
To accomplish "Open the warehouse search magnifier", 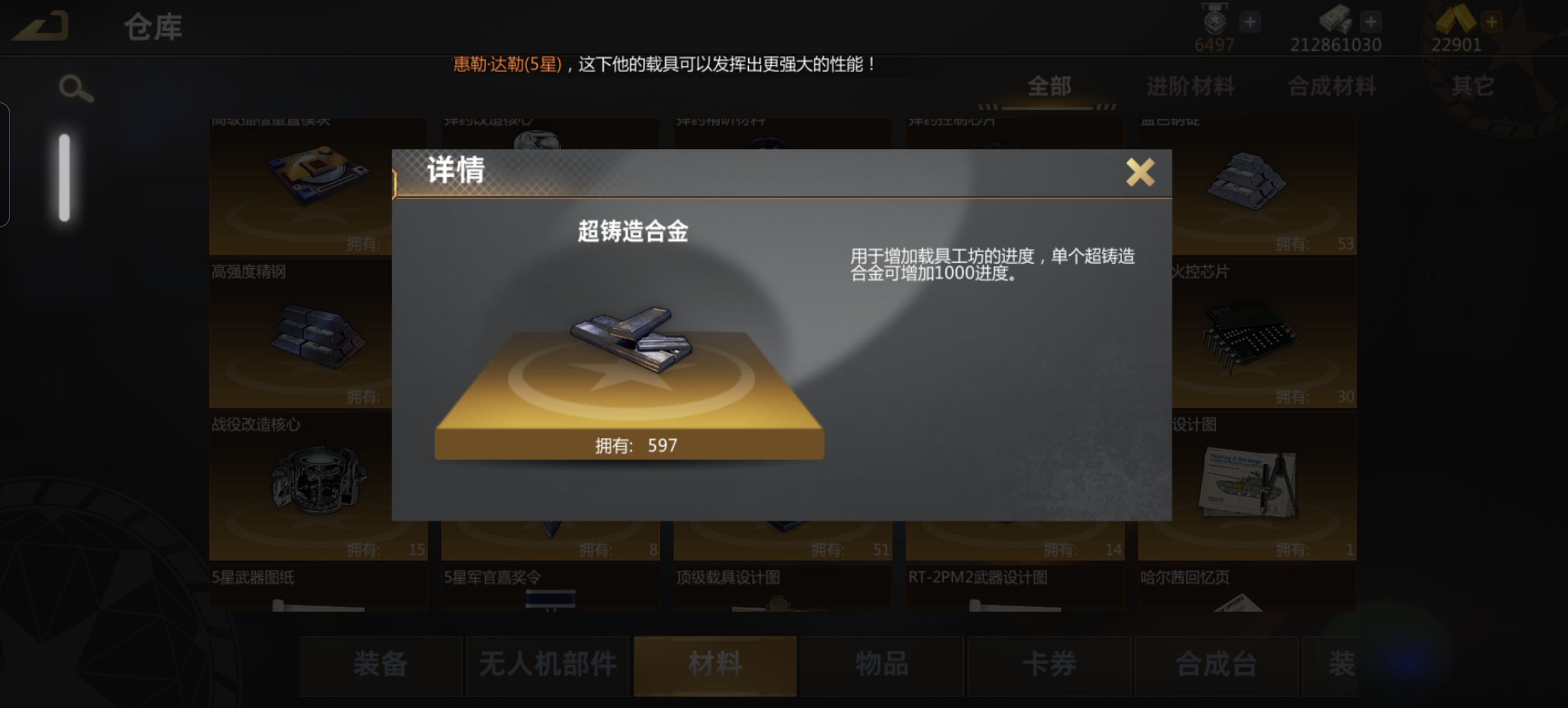I will tap(76, 89).
